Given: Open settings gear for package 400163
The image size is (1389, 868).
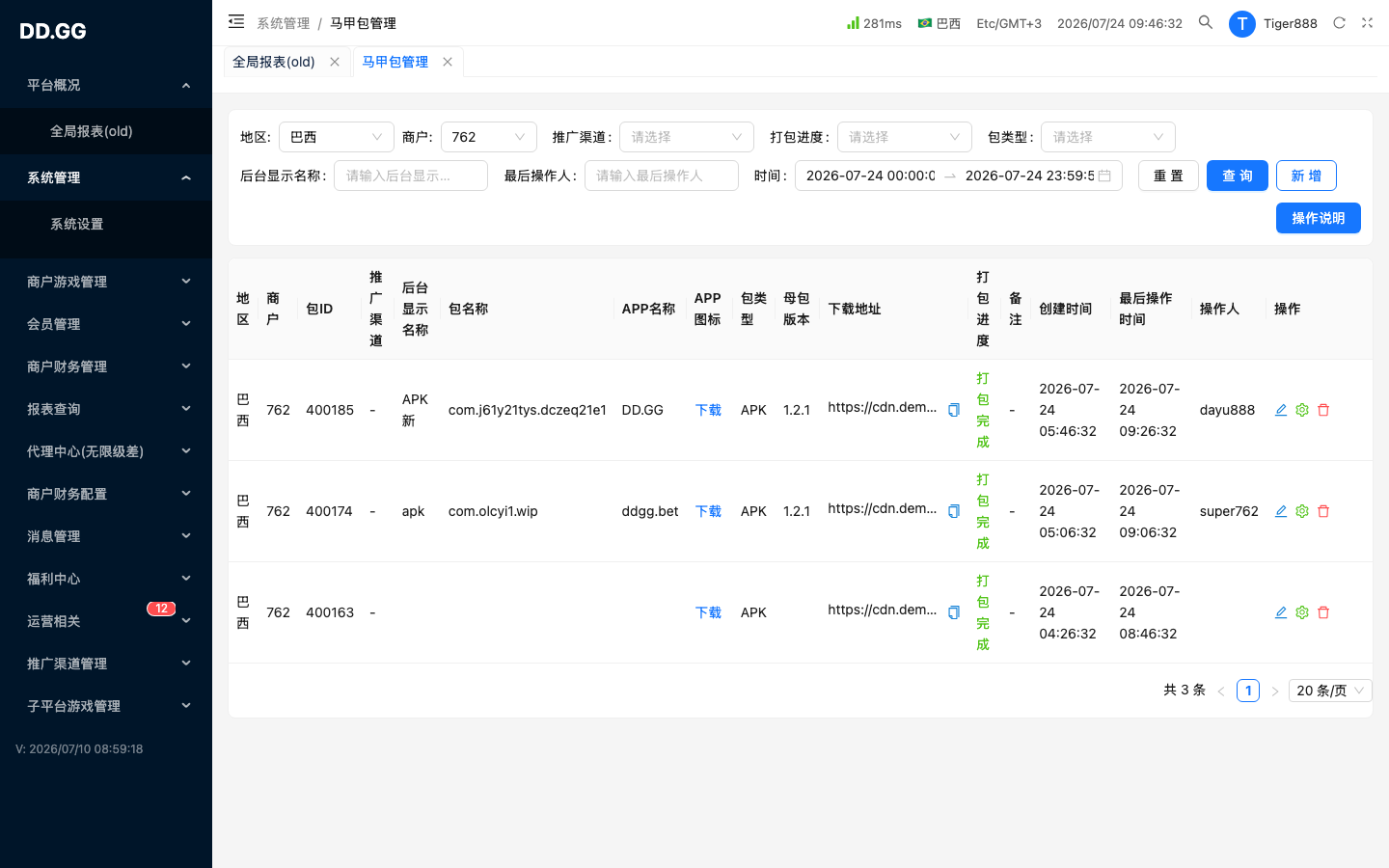Looking at the screenshot, I should pyautogui.click(x=1302, y=612).
